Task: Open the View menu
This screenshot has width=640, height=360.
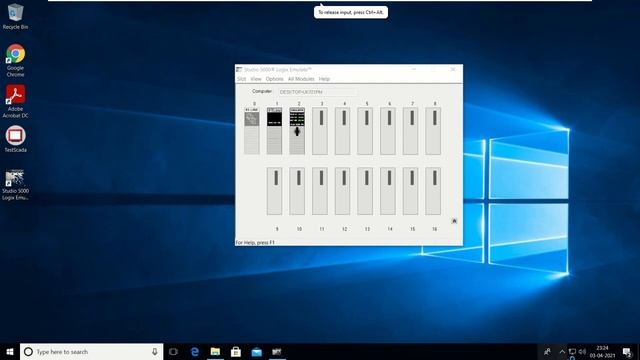Action: 256,79
